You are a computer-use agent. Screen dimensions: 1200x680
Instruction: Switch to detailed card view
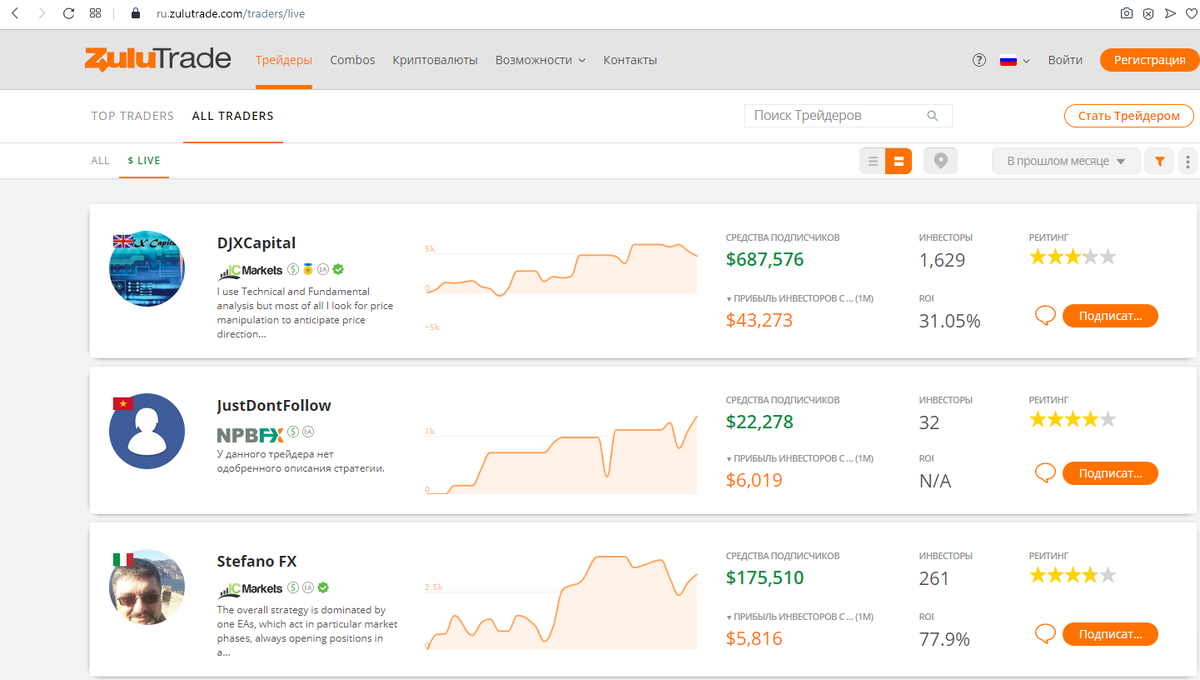899,161
